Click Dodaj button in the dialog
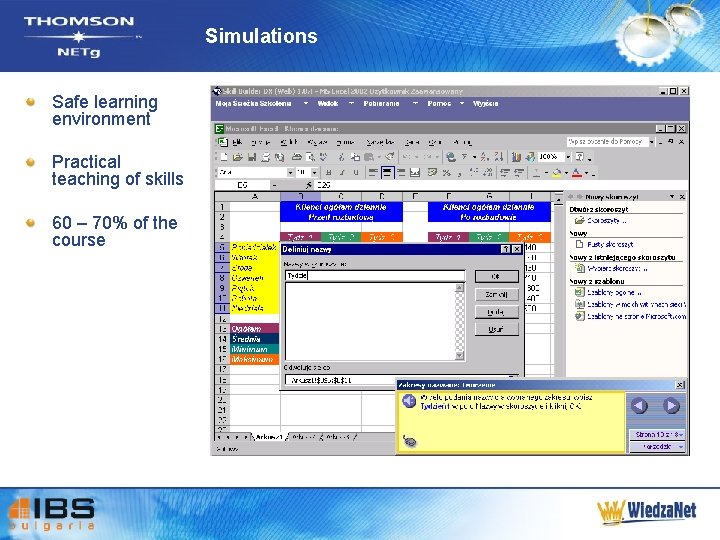 click(496, 312)
